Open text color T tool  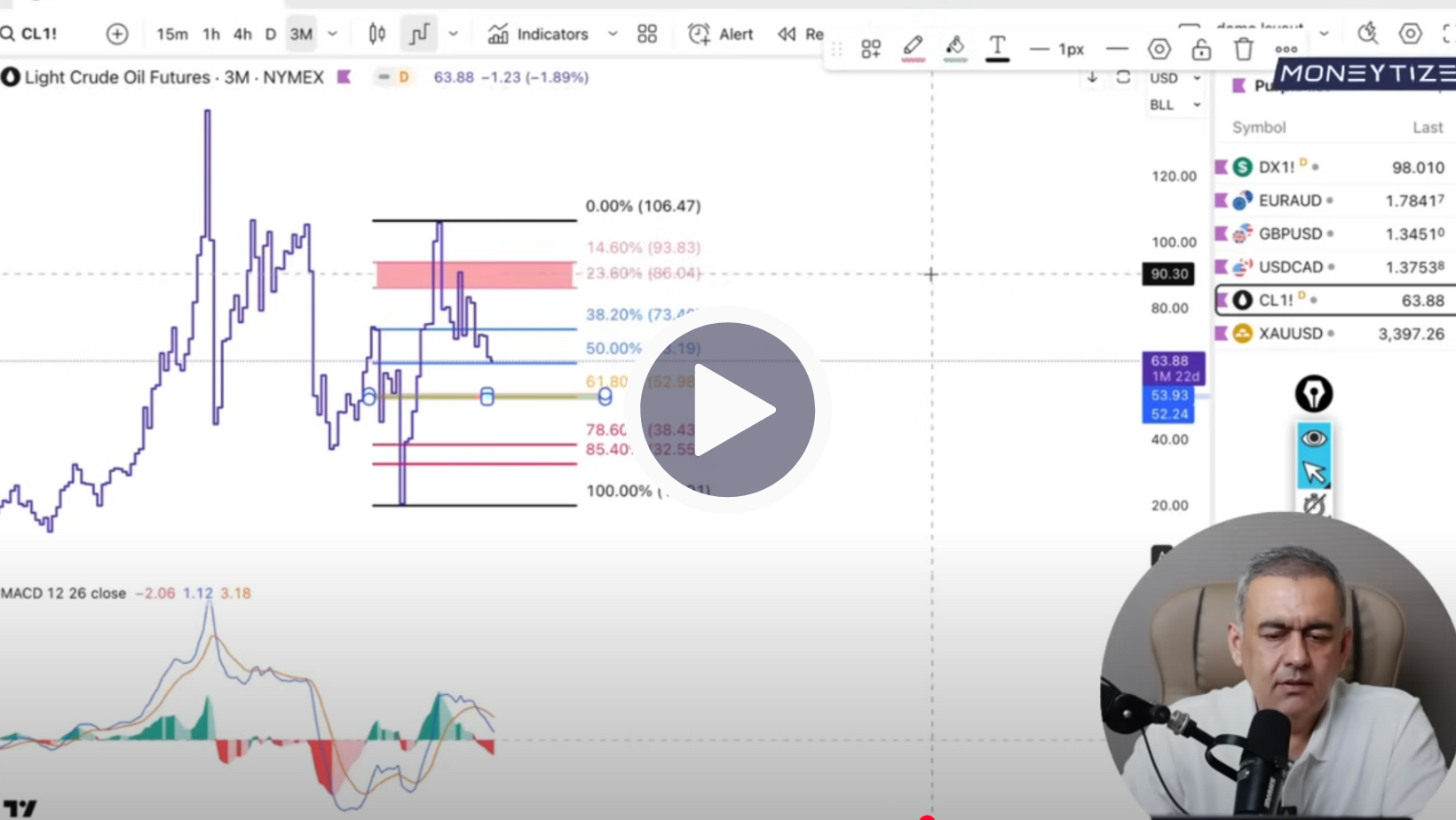click(x=997, y=48)
